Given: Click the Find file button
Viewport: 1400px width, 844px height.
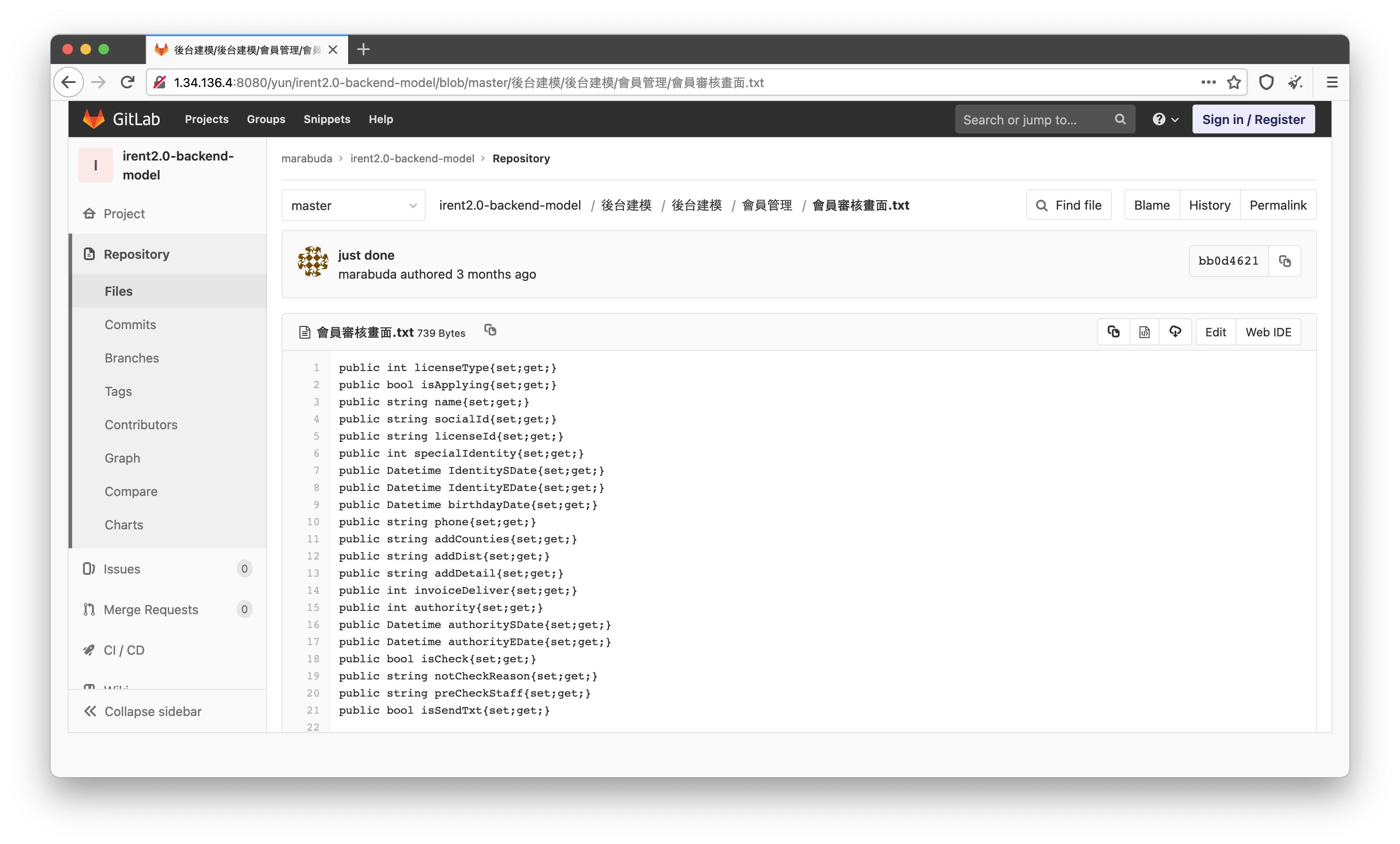Looking at the screenshot, I should [x=1069, y=205].
